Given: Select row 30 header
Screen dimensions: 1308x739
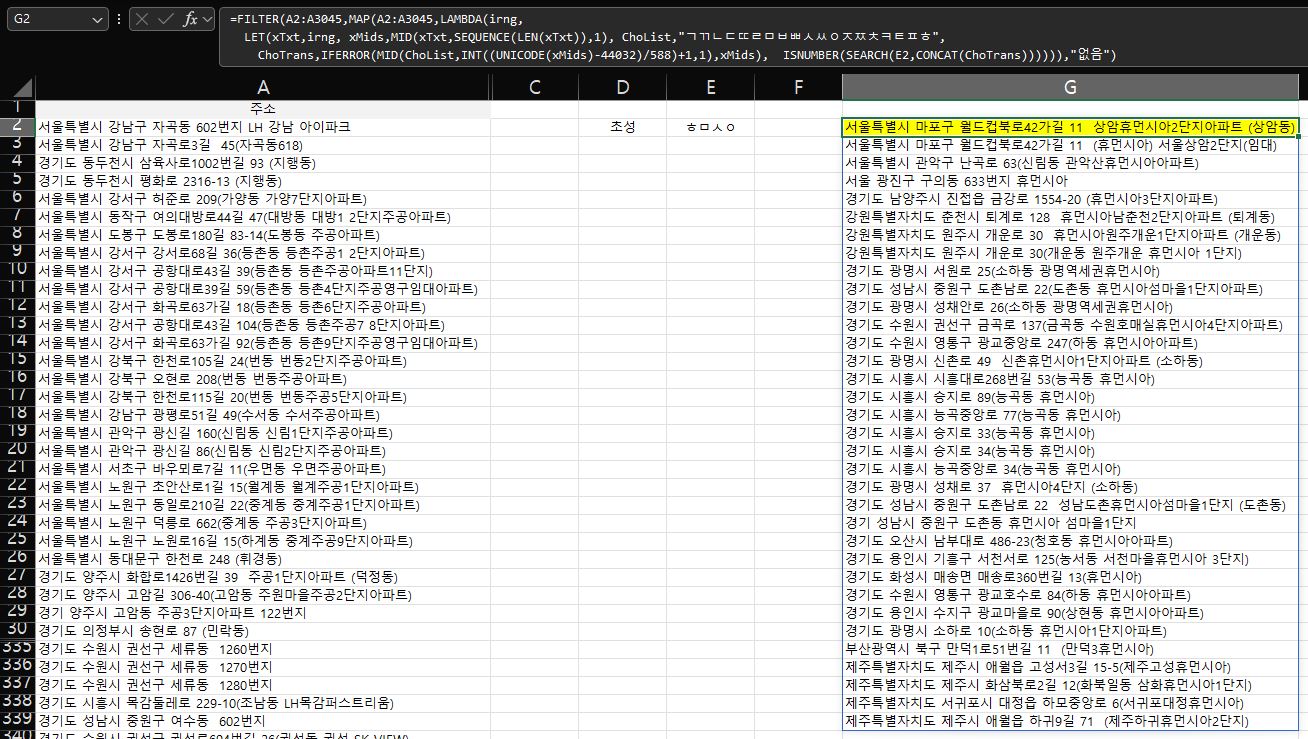Looking at the screenshot, I should tap(17, 630).
